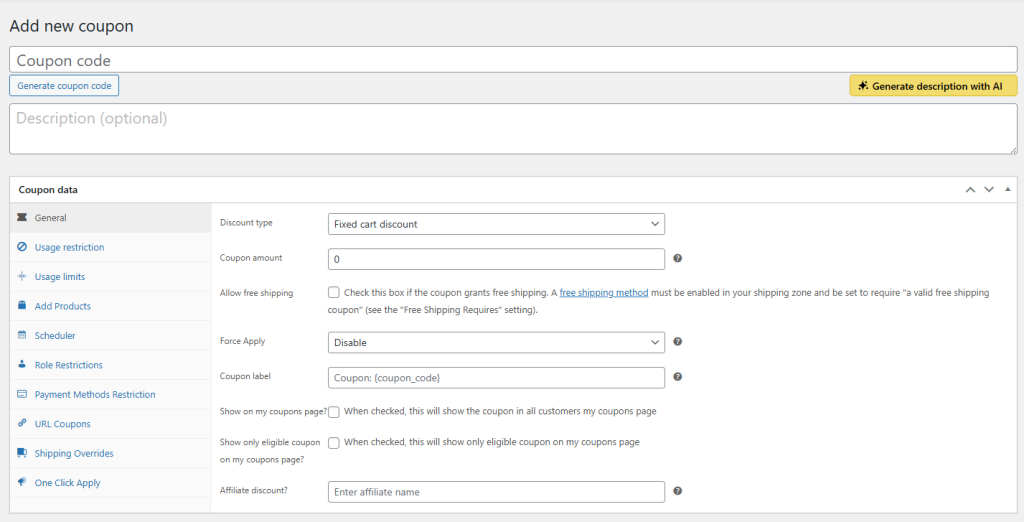Check Show on my coupons page
1024x522 pixels.
click(x=334, y=412)
